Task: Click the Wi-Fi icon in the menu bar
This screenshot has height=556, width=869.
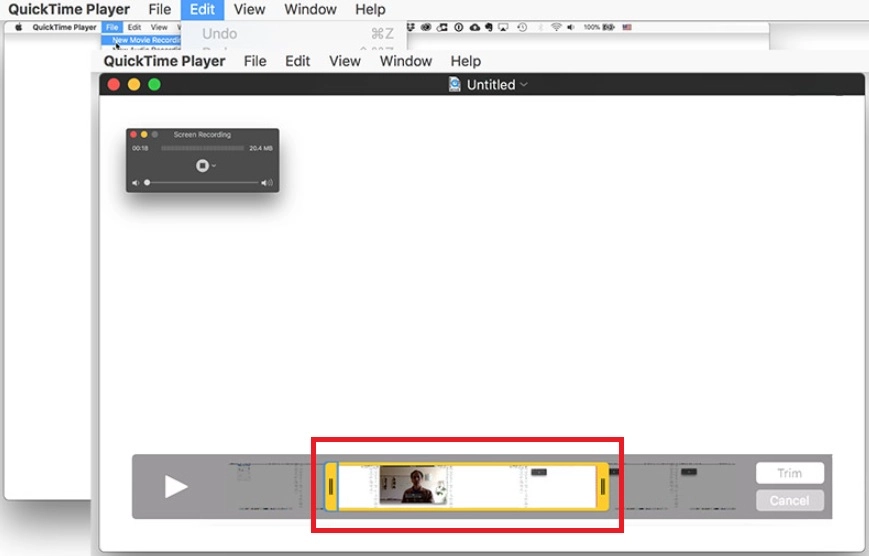Action: (x=556, y=27)
